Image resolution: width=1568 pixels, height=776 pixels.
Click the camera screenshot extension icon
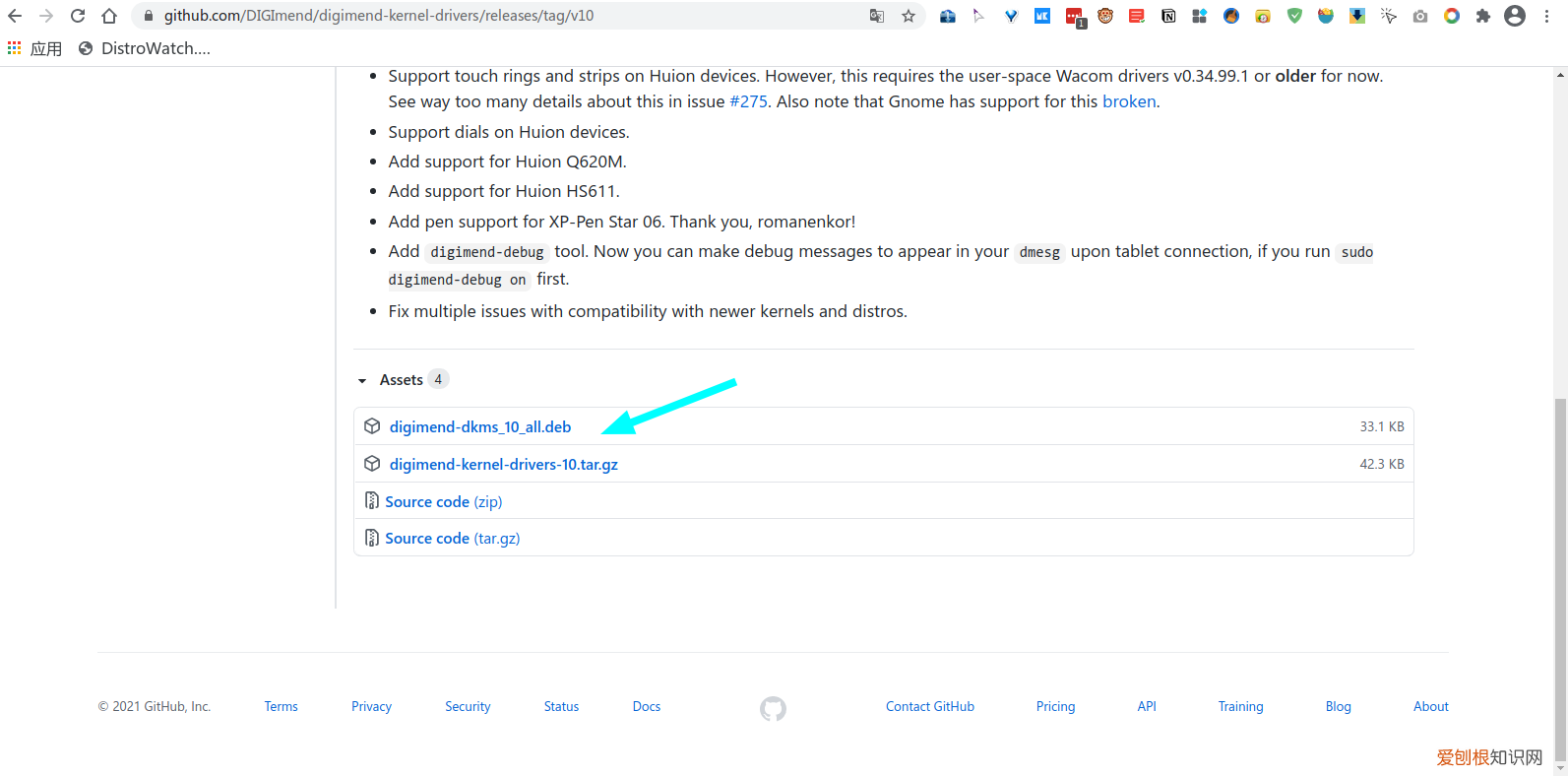click(x=1419, y=16)
